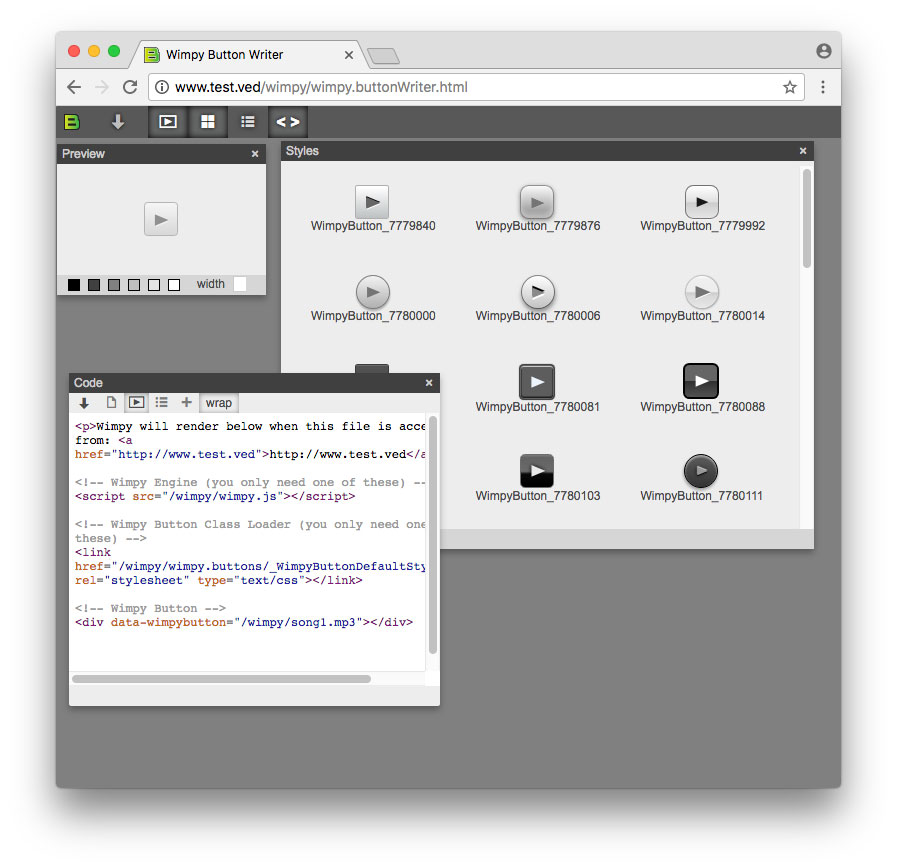Choose style WimpyButton_7780088
Image resolution: width=897 pixels, height=868 pixels.
702,389
